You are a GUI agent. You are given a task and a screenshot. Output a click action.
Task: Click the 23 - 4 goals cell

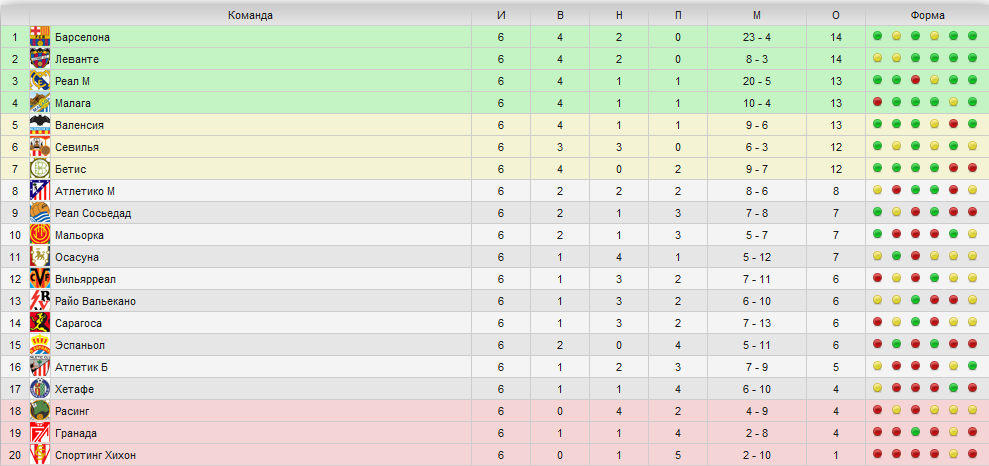[x=757, y=37]
